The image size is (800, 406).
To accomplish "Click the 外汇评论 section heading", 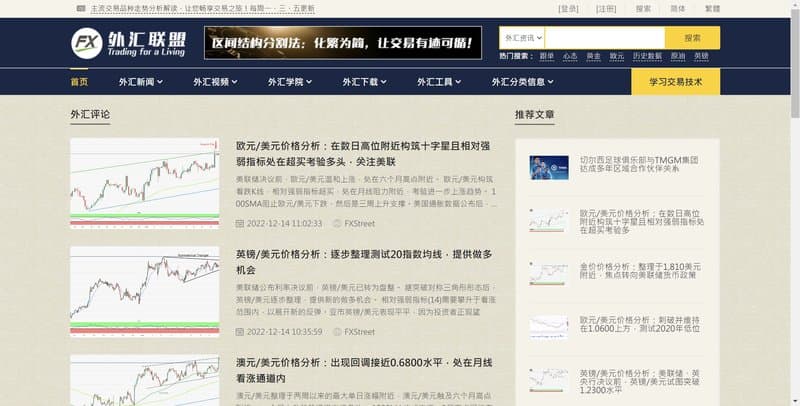I will pos(90,114).
